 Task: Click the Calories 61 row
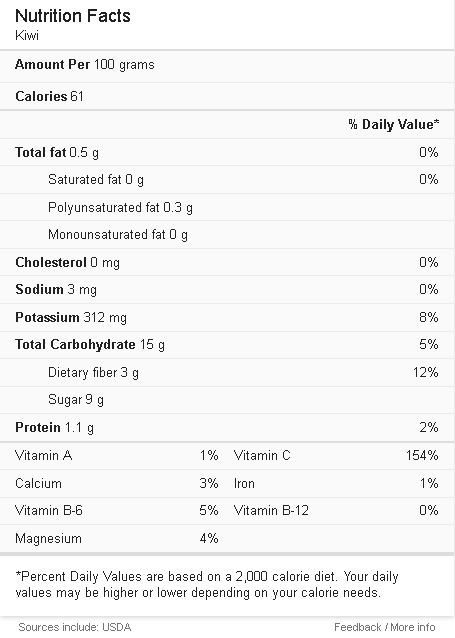coord(227,96)
